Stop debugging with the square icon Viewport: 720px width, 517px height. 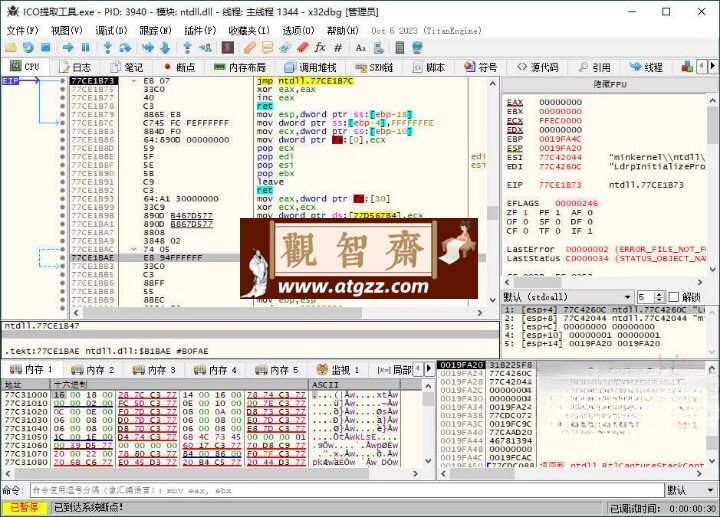coord(45,47)
